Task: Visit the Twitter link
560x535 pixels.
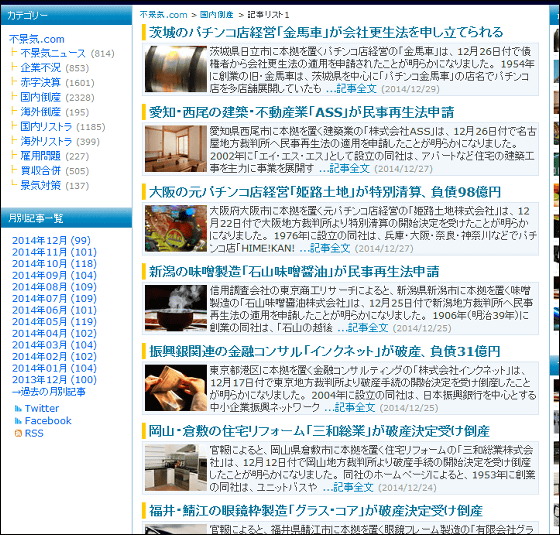Action: coord(42,408)
